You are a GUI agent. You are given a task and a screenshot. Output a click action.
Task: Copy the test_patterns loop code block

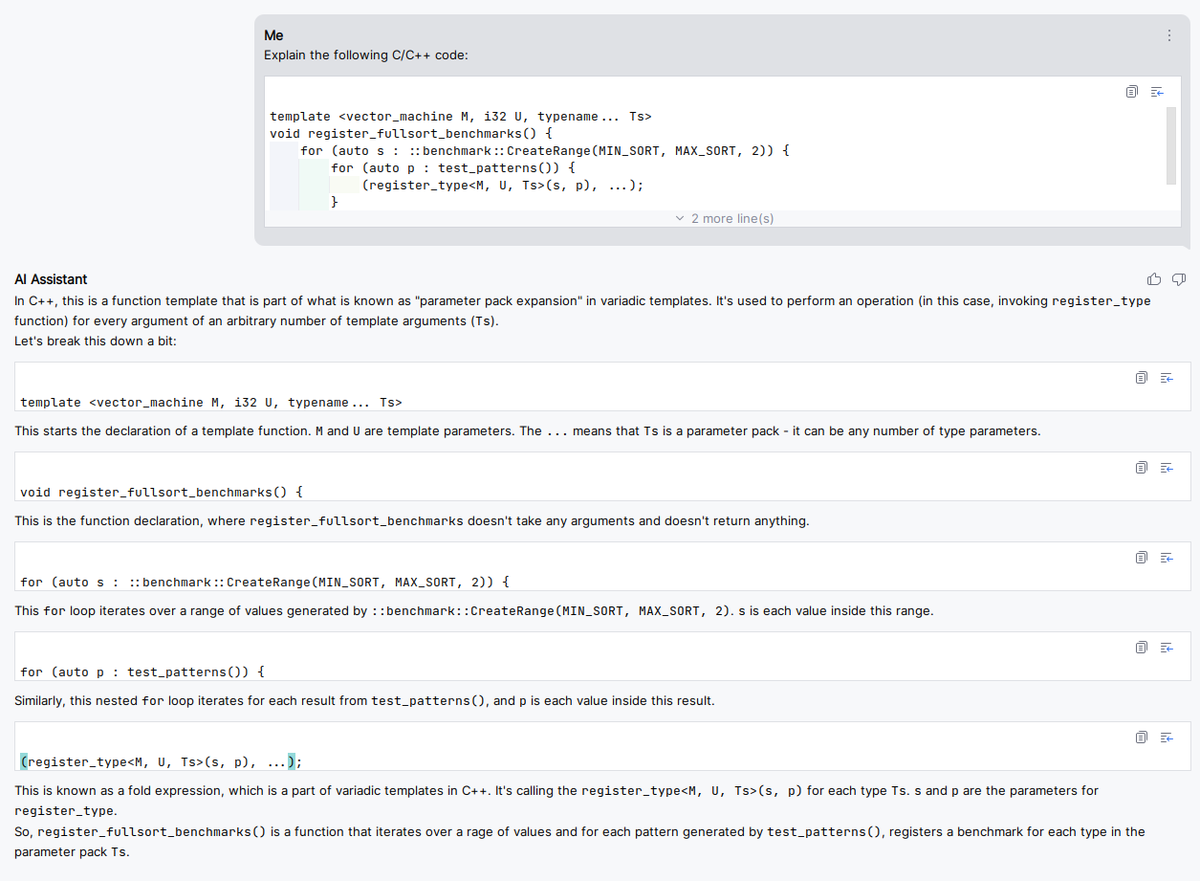(1141, 647)
